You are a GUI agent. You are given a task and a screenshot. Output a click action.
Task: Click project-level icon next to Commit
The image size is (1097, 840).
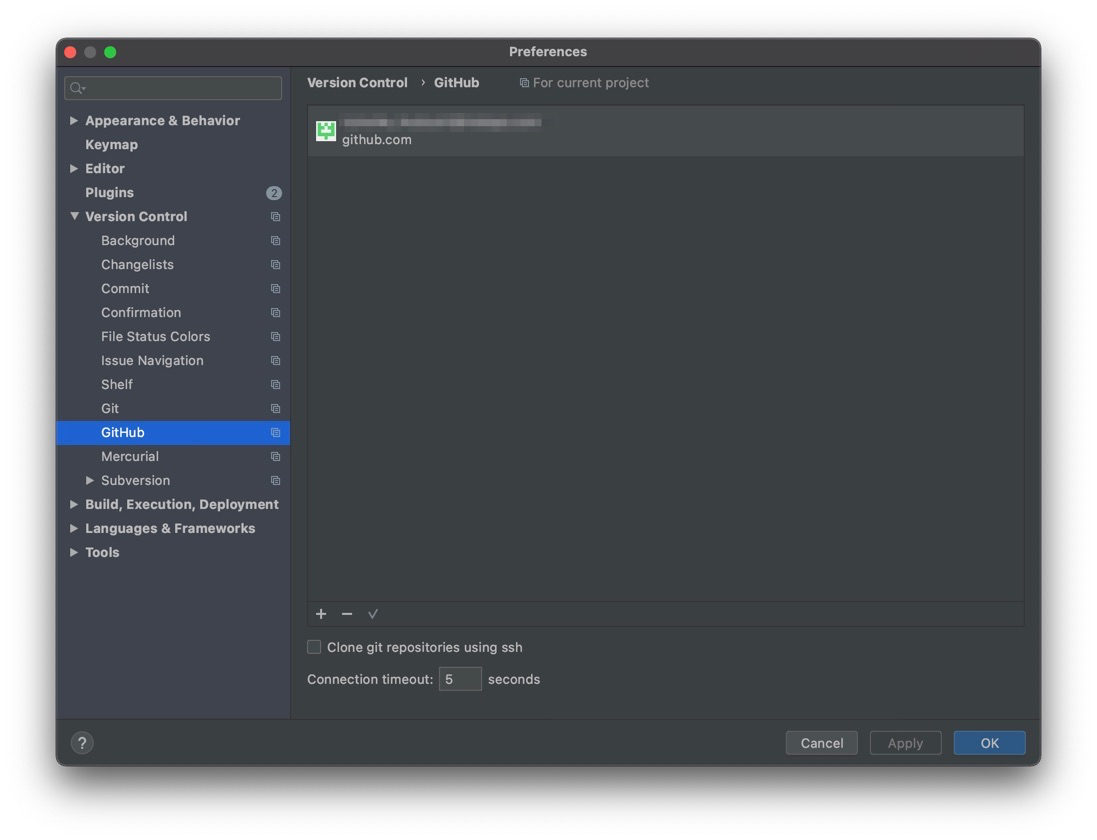(x=275, y=289)
